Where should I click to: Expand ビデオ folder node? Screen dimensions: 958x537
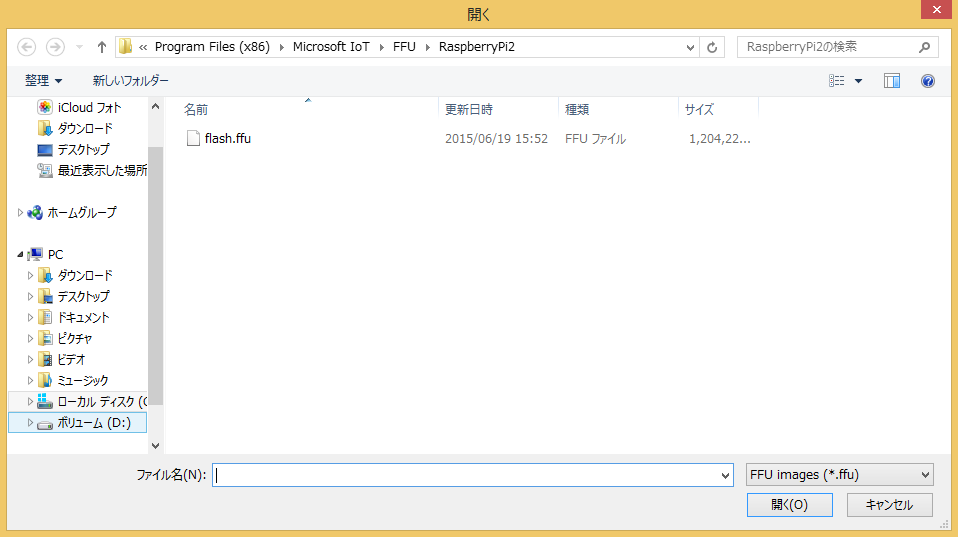(30, 359)
